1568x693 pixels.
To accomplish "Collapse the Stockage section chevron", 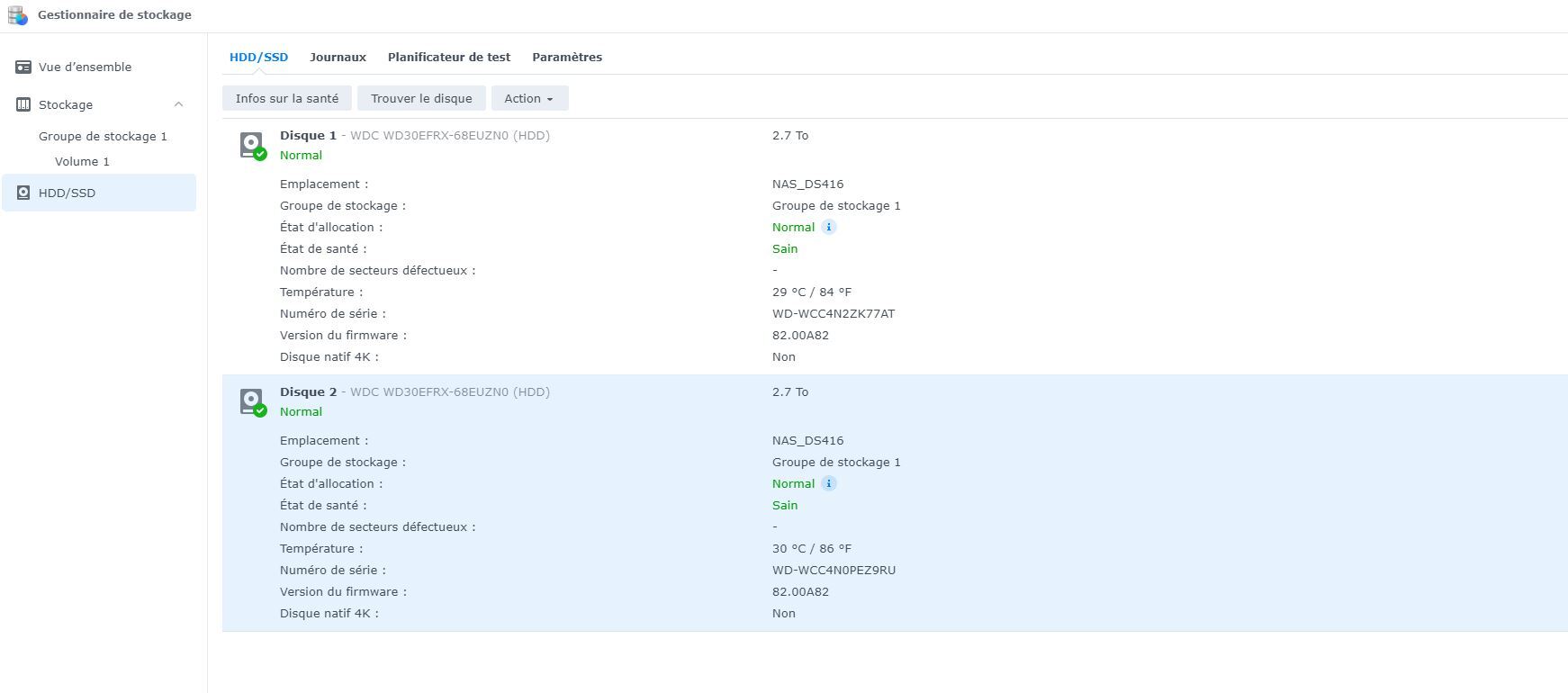I will [x=178, y=104].
